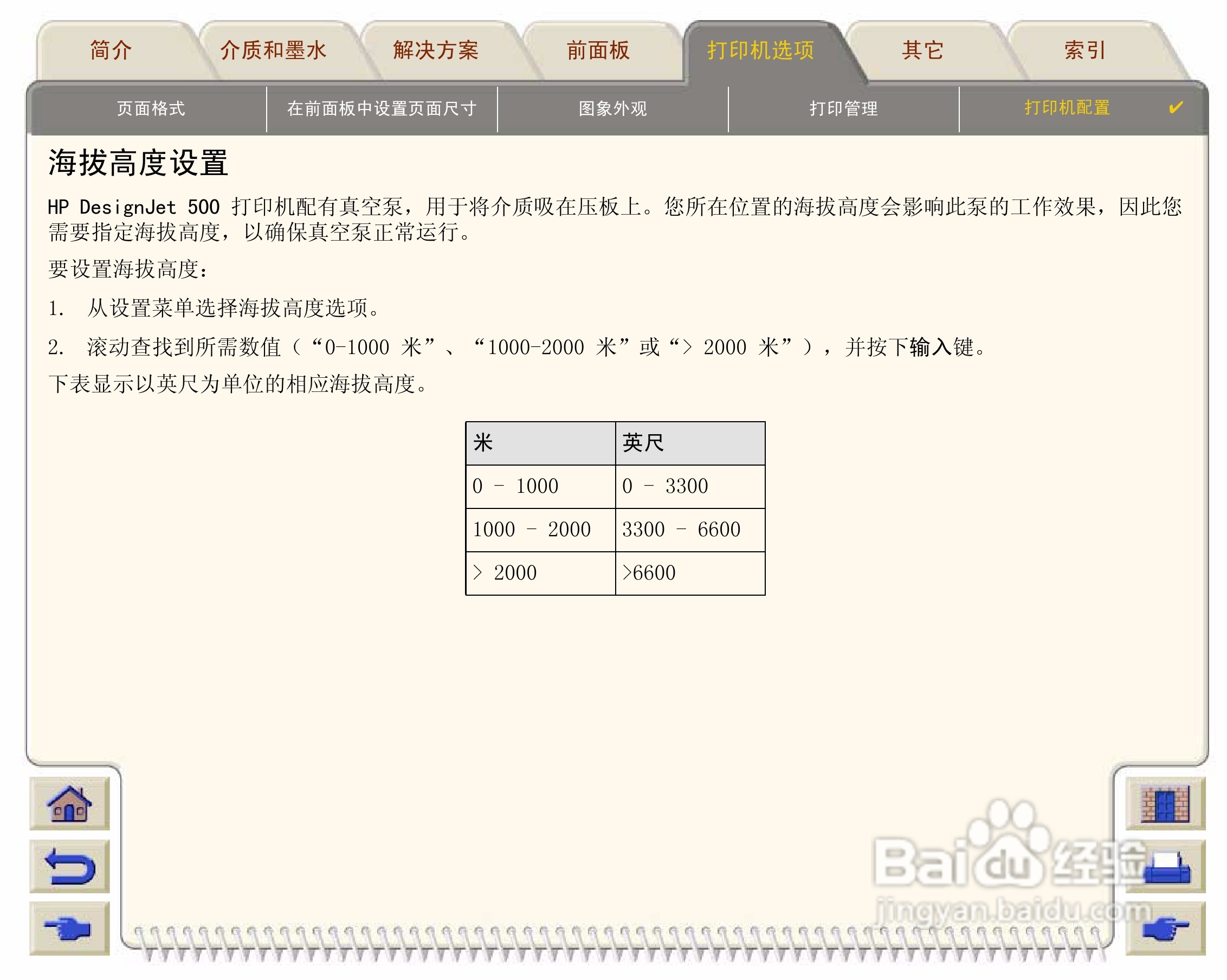The height and width of the screenshot is (980, 1227).
Task: Open the 简介 tab
Action: pos(112,50)
